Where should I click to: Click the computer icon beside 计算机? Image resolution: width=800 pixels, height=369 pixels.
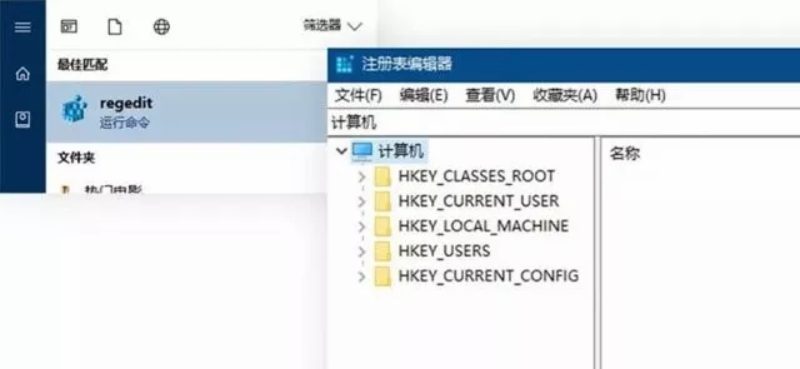pos(363,152)
